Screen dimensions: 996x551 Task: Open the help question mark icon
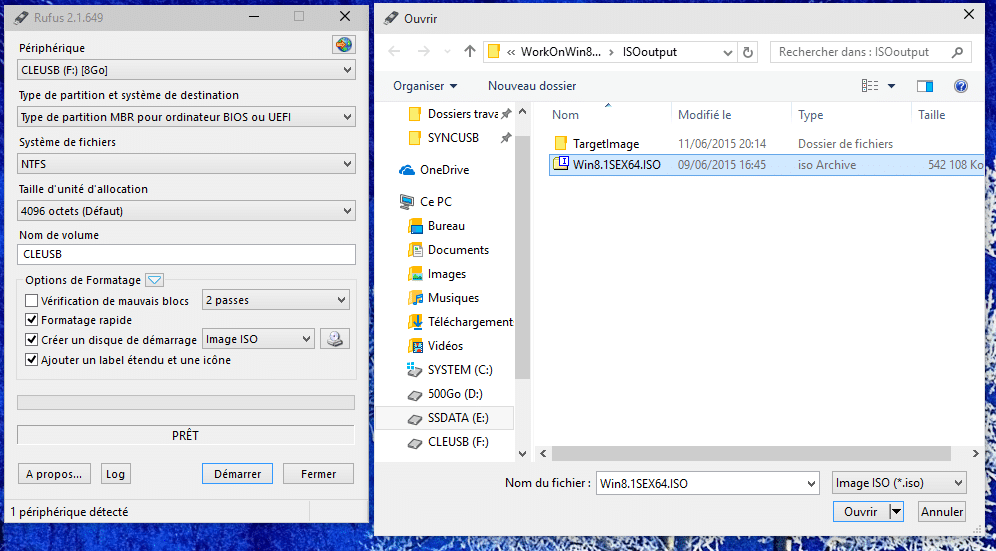point(960,86)
